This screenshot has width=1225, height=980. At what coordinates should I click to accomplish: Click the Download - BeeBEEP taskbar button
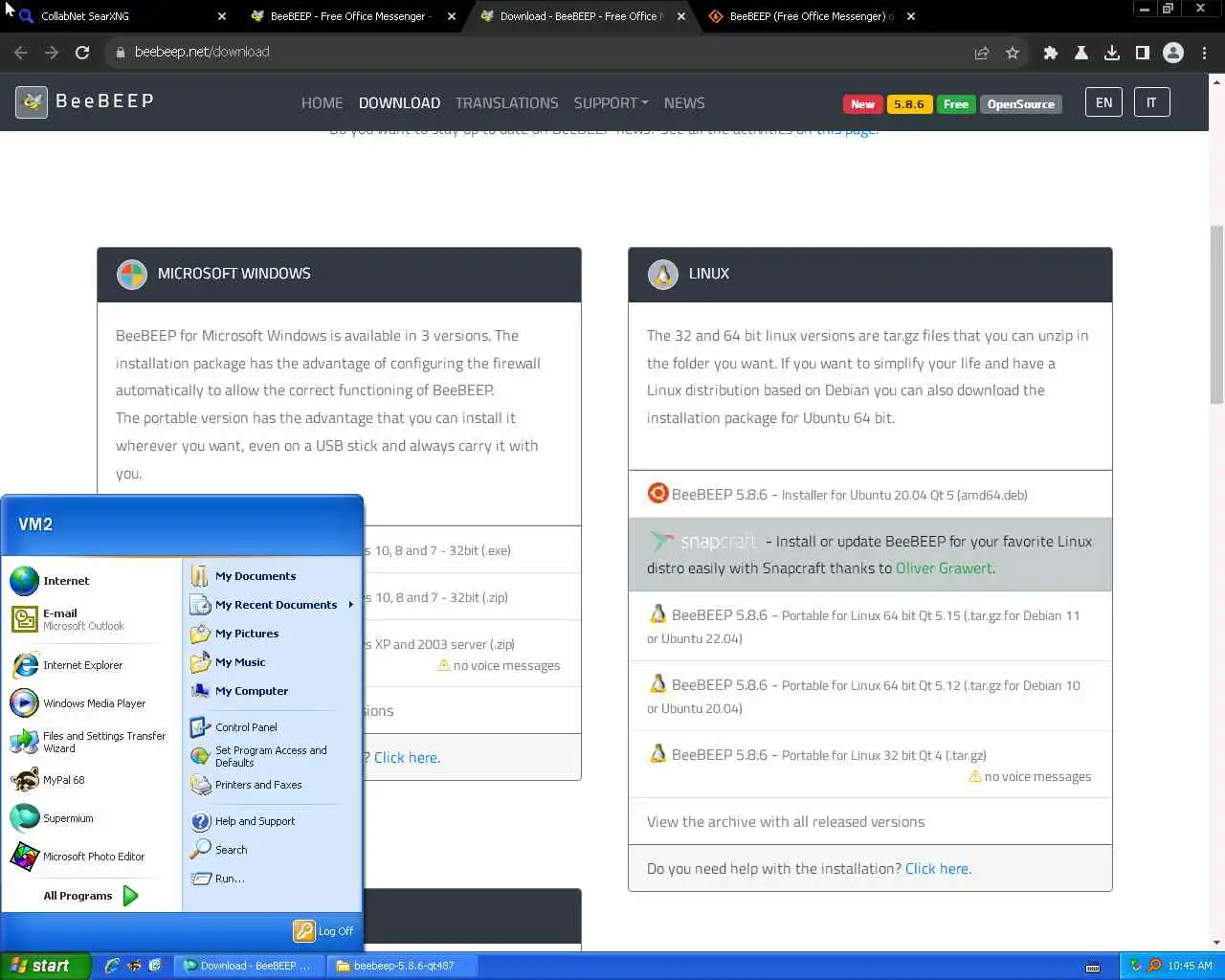tap(251, 966)
